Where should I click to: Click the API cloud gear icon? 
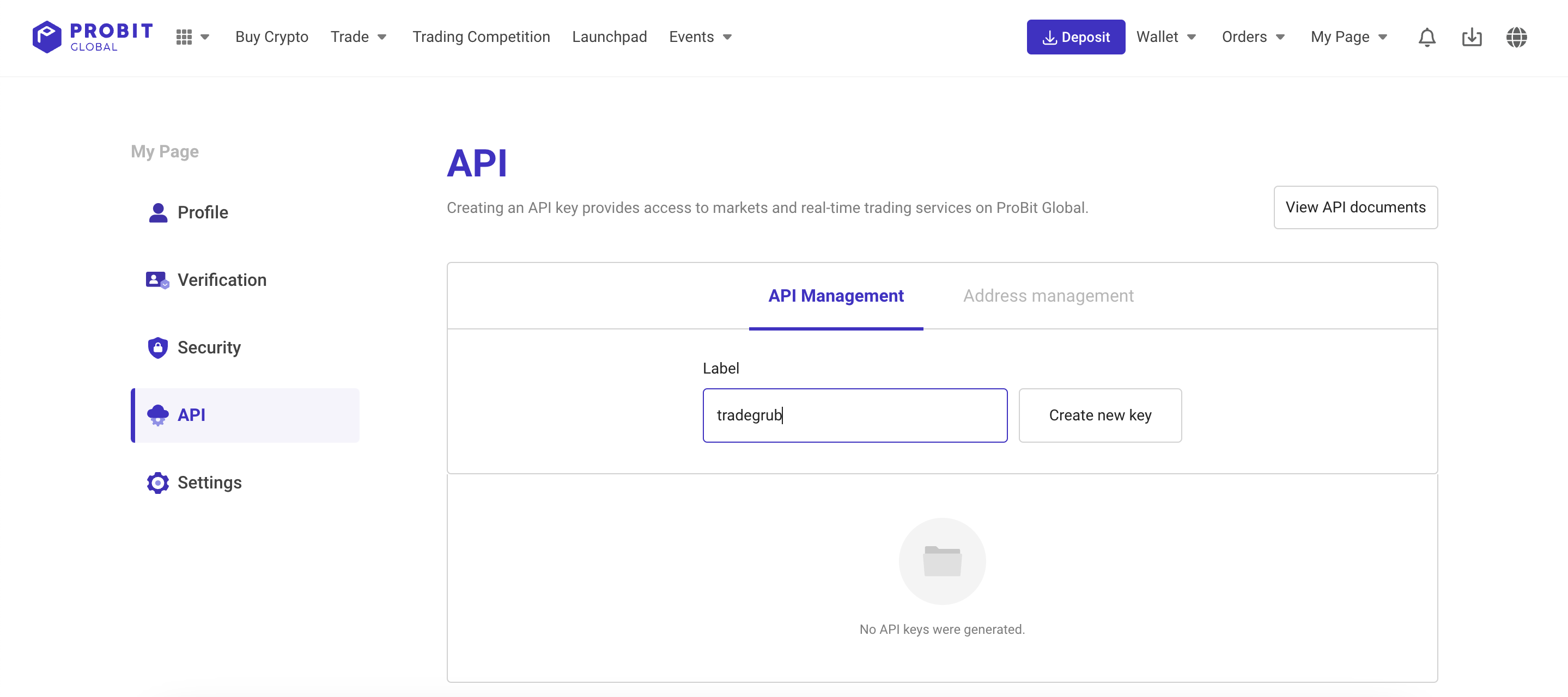[x=157, y=415]
